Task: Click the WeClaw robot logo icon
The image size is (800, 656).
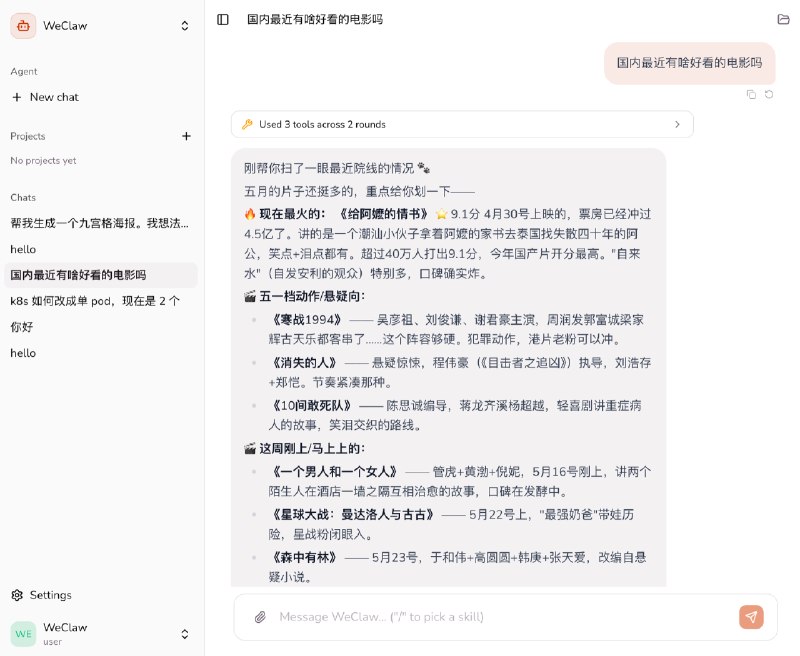Action: point(23,26)
